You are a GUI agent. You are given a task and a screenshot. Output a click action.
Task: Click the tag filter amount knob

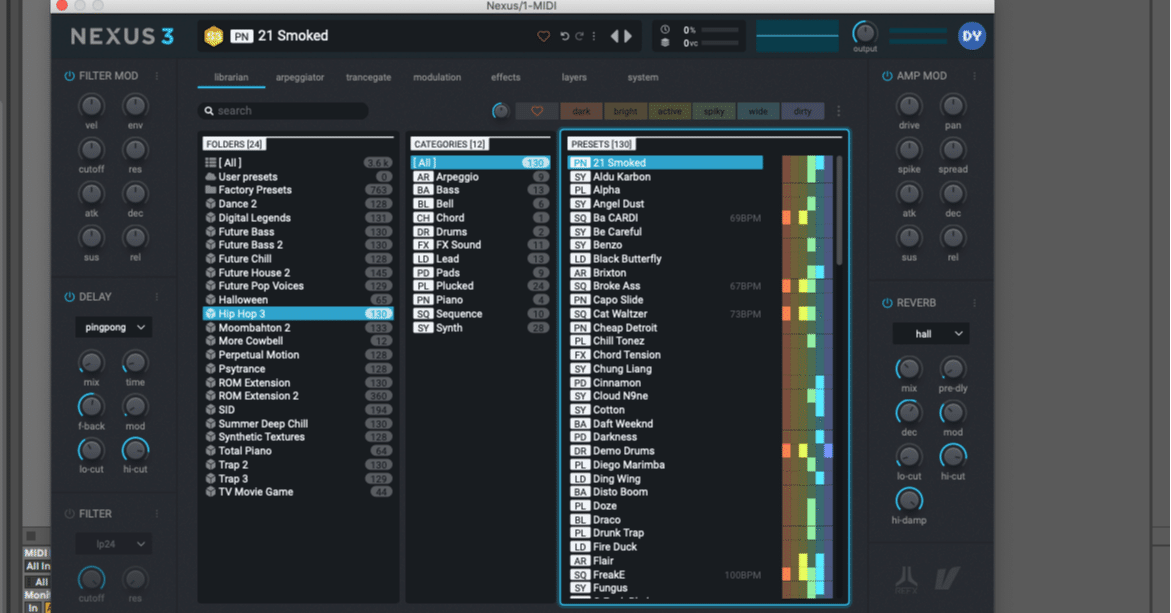(500, 111)
